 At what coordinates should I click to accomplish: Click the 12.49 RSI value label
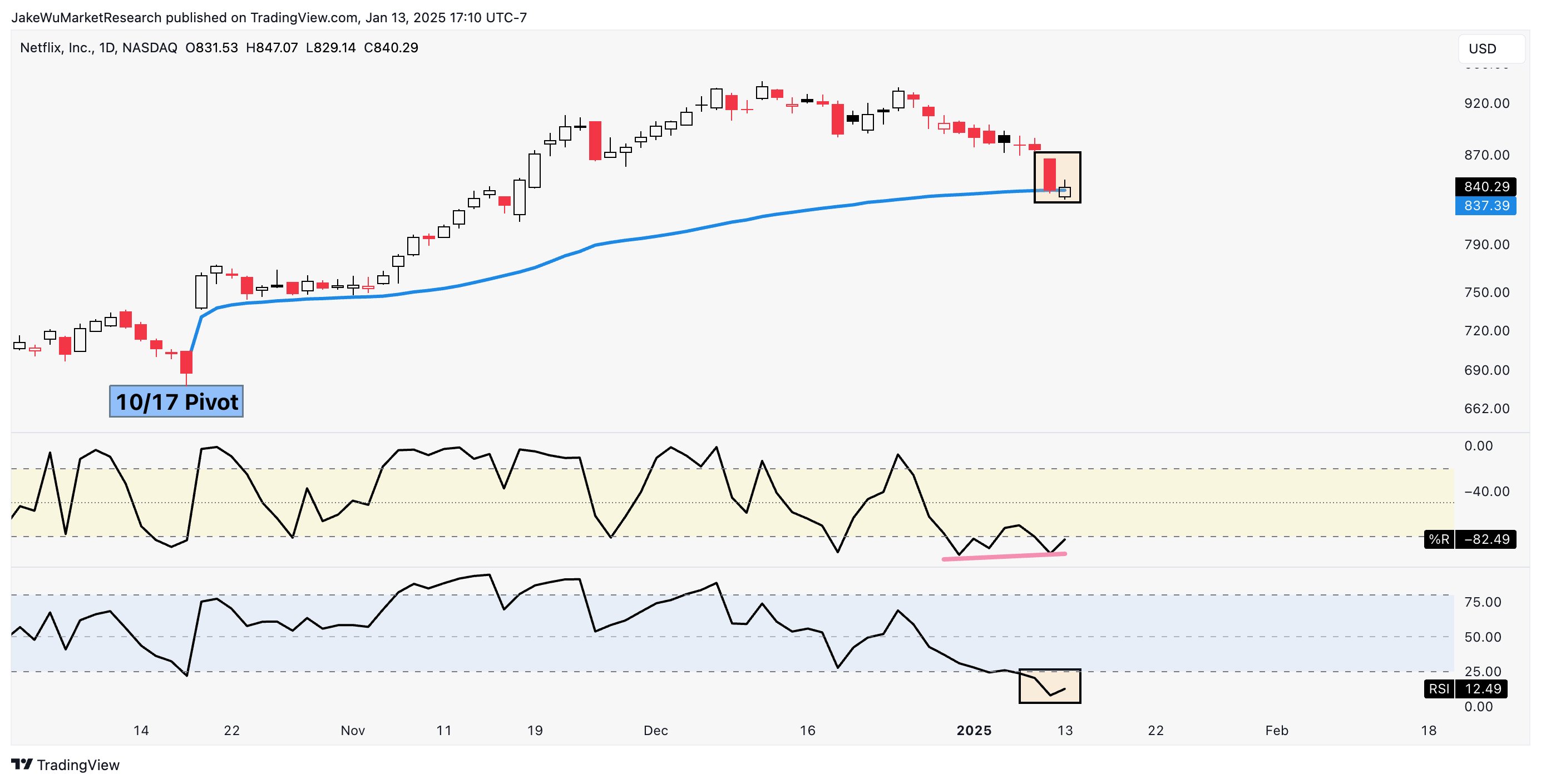click(x=1482, y=689)
